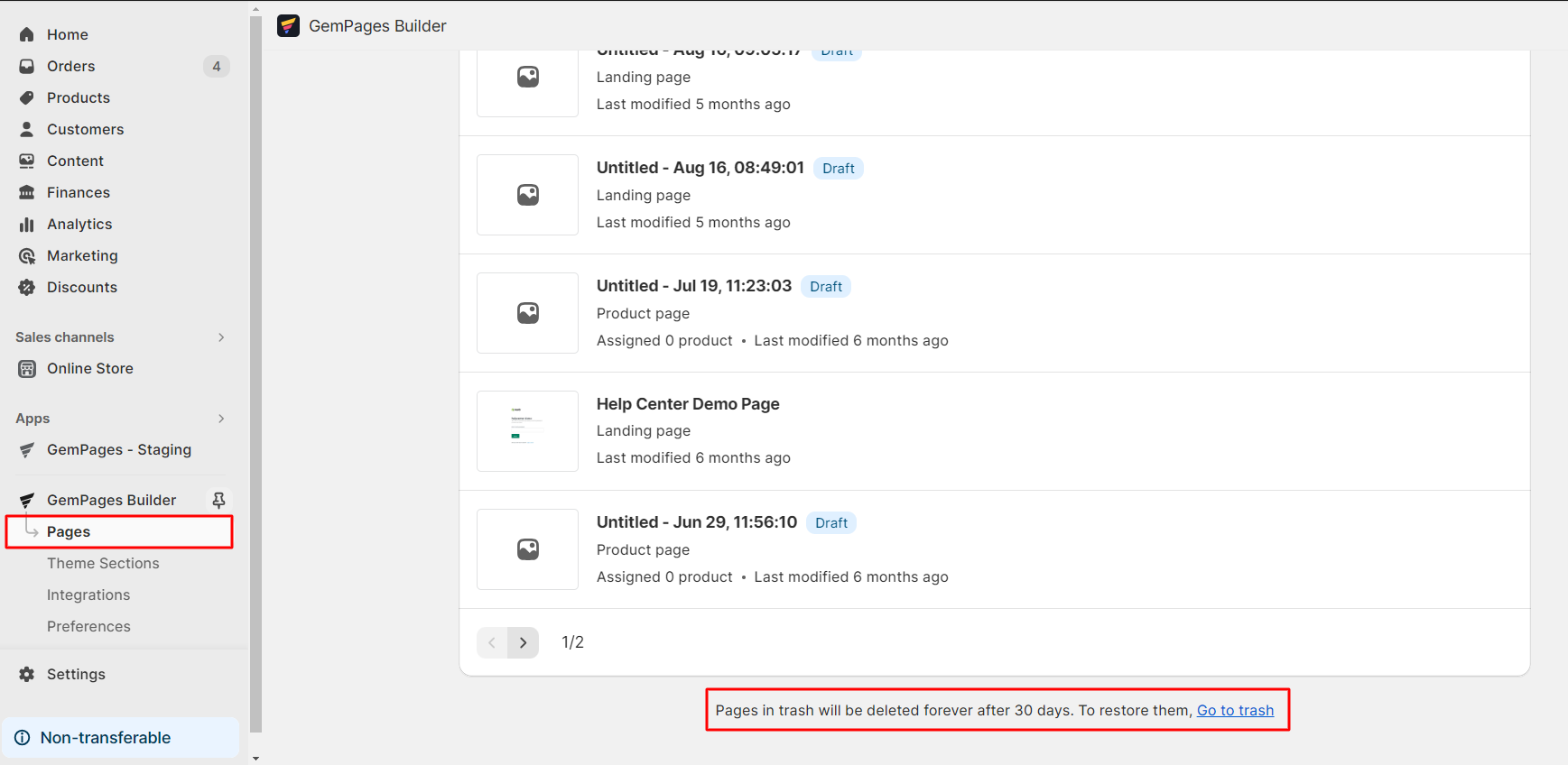The height and width of the screenshot is (765, 1568).
Task: Open the Integrations menu item
Action: [x=88, y=594]
